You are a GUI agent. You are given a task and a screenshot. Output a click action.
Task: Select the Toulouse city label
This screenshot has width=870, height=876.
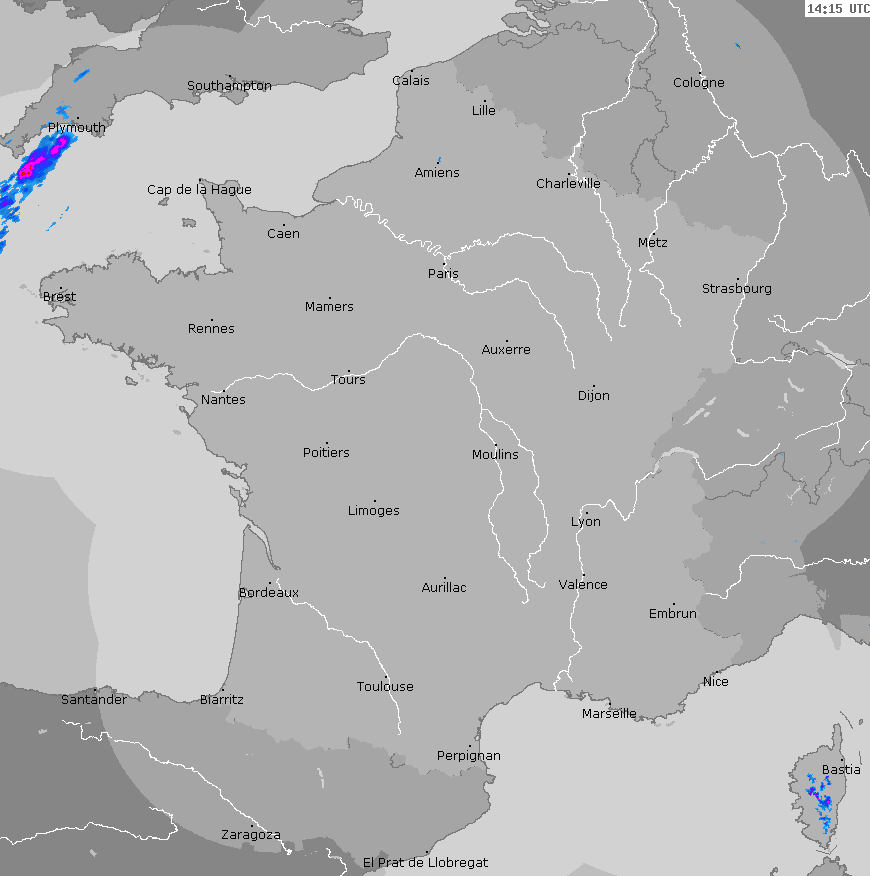[x=385, y=687]
